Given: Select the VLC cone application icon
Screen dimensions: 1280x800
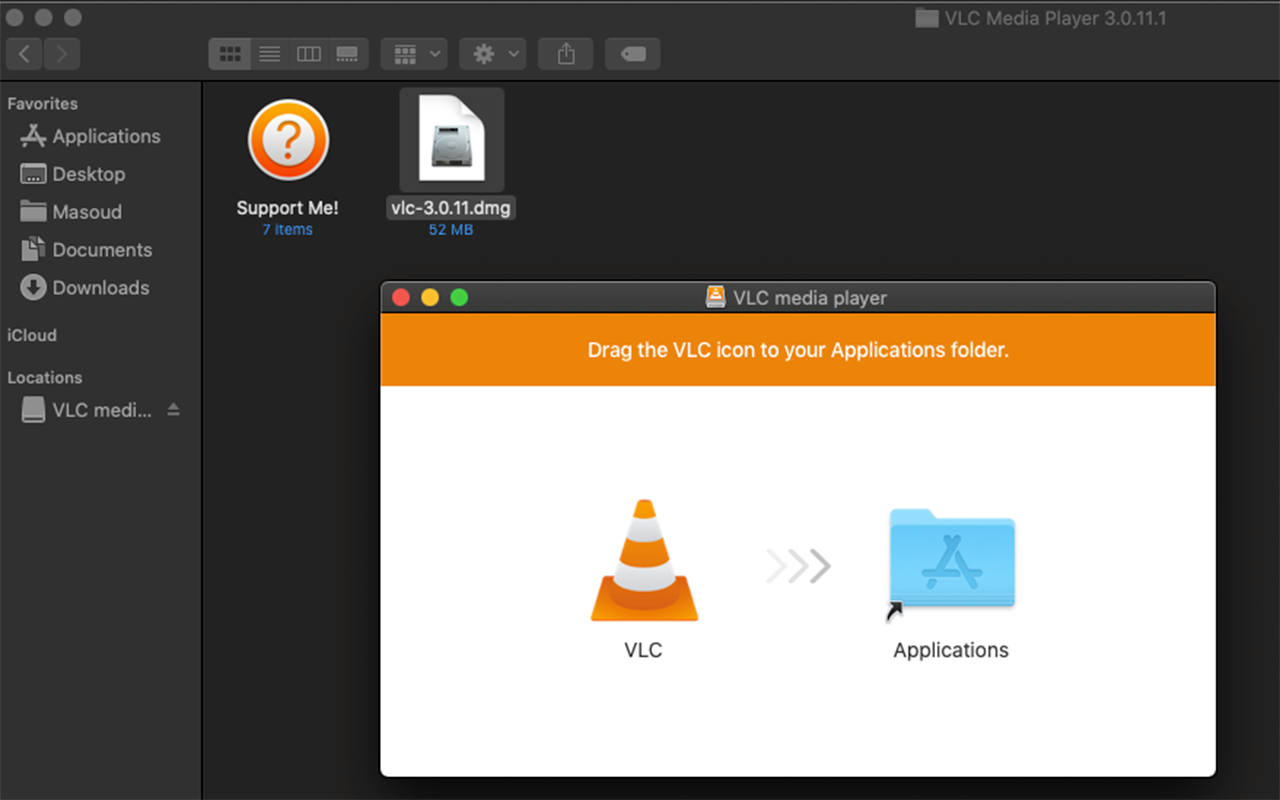Looking at the screenshot, I should coord(644,561).
